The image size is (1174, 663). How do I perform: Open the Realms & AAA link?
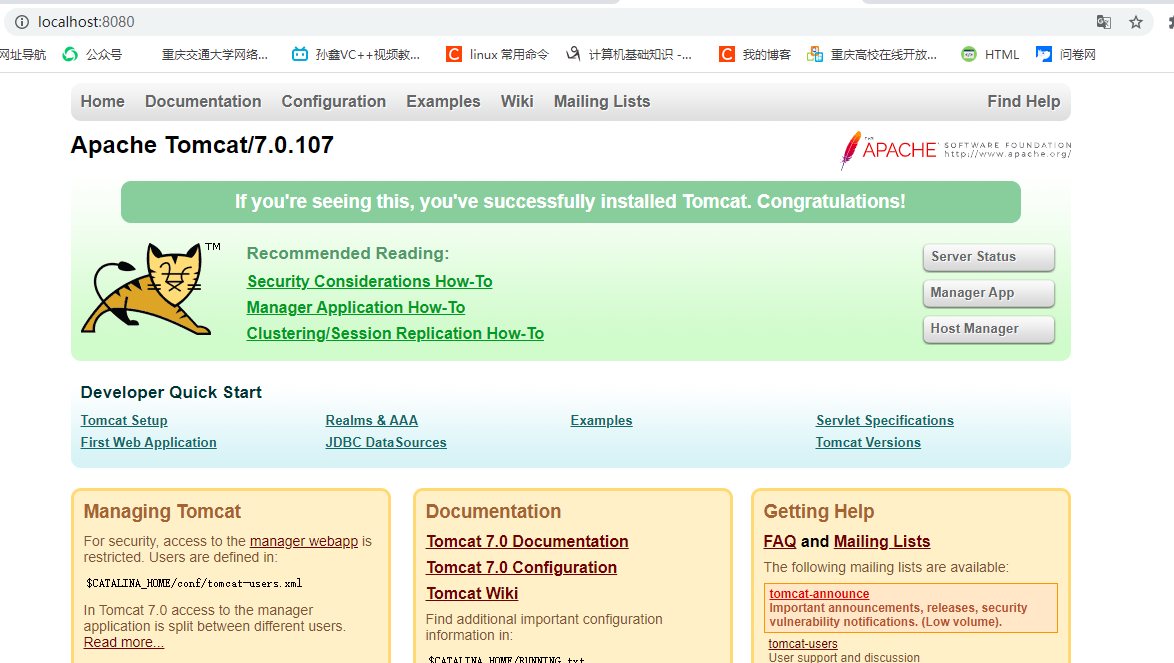point(372,421)
